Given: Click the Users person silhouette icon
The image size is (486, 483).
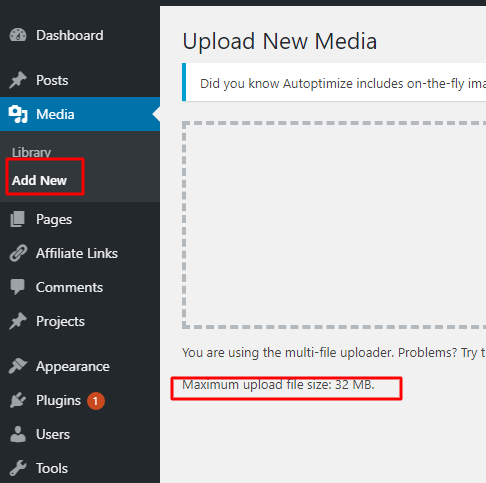Looking at the screenshot, I should 18,434.
